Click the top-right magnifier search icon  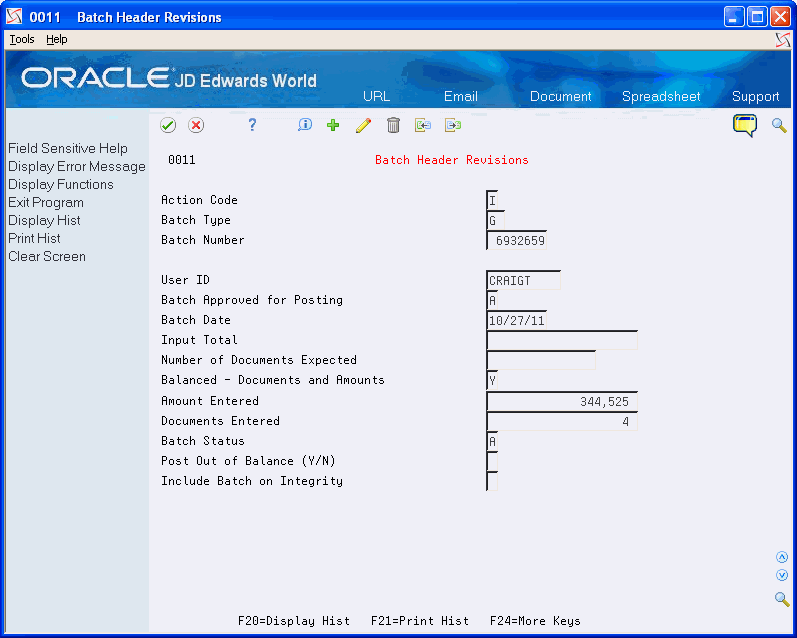(x=779, y=125)
